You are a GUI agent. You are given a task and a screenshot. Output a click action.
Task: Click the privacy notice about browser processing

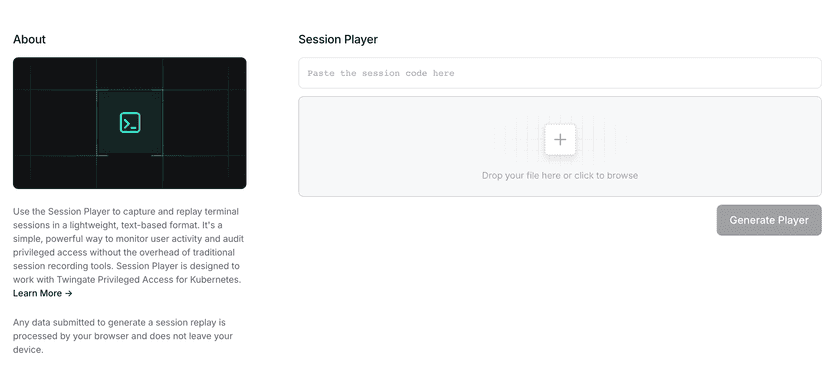[123, 336]
